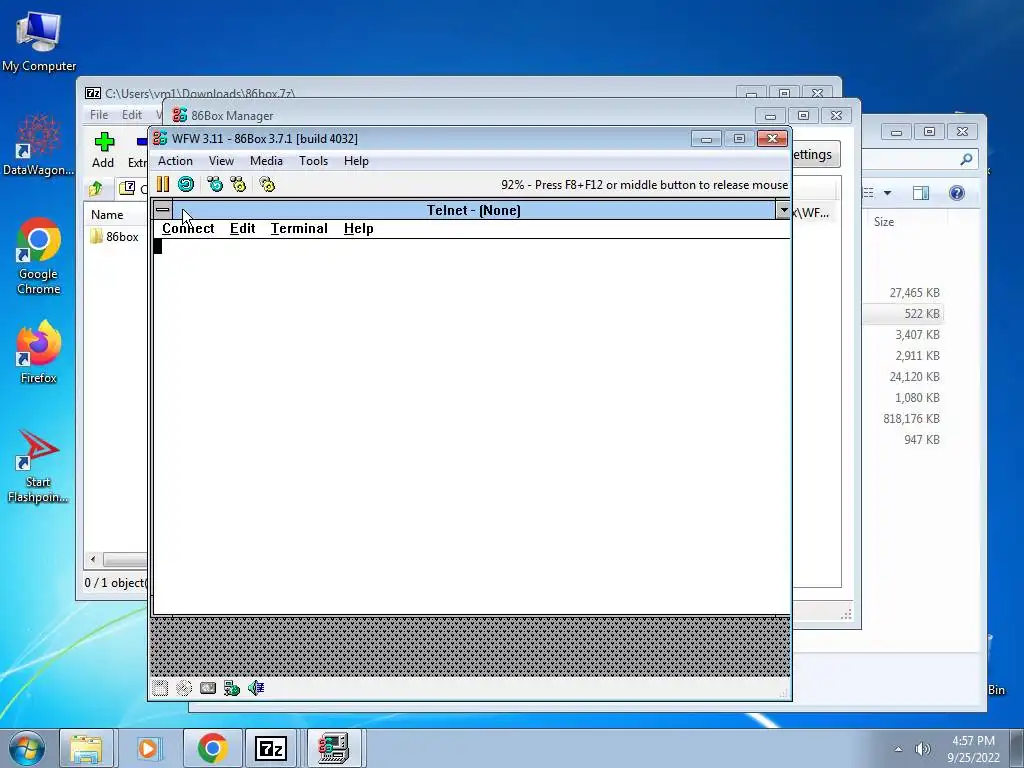Viewport: 1024px width, 768px height.
Task: Click the network status bar icon
Action: 232,688
